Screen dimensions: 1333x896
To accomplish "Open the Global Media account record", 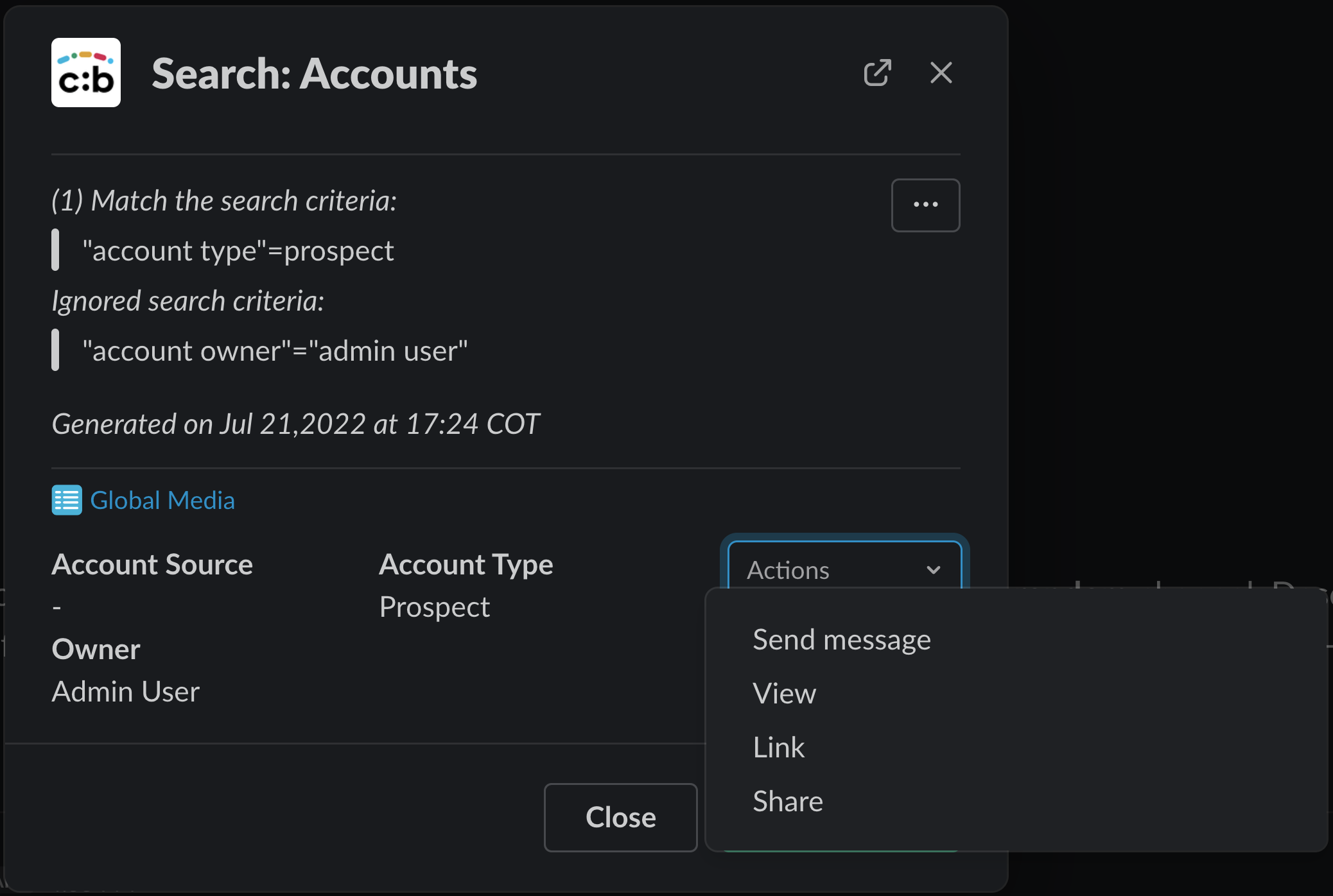I will tap(162, 500).
